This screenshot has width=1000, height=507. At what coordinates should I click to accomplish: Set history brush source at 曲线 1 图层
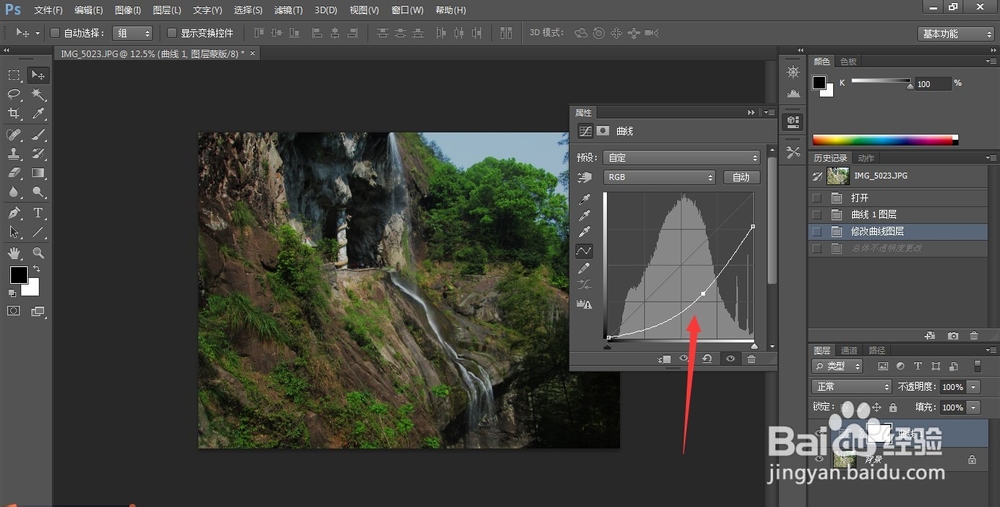pos(816,214)
